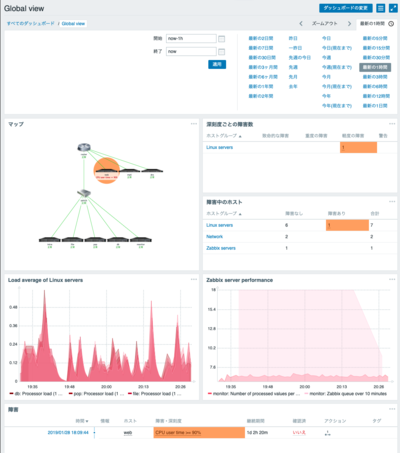Screen dimensions: 400x453
Task: Select 今日 time range
Action: pos(326,38)
